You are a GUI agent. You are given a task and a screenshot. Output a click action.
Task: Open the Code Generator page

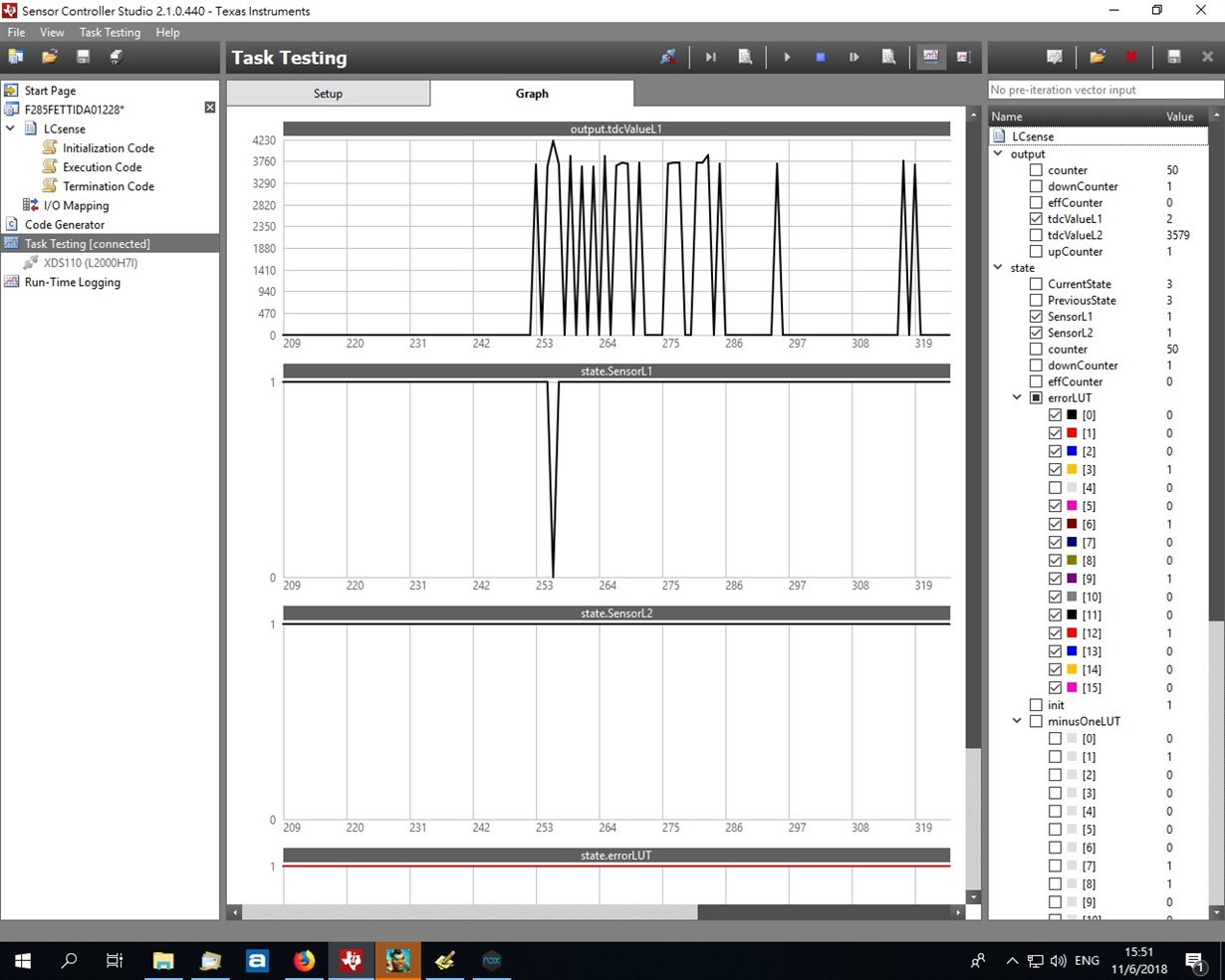(x=64, y=224)
